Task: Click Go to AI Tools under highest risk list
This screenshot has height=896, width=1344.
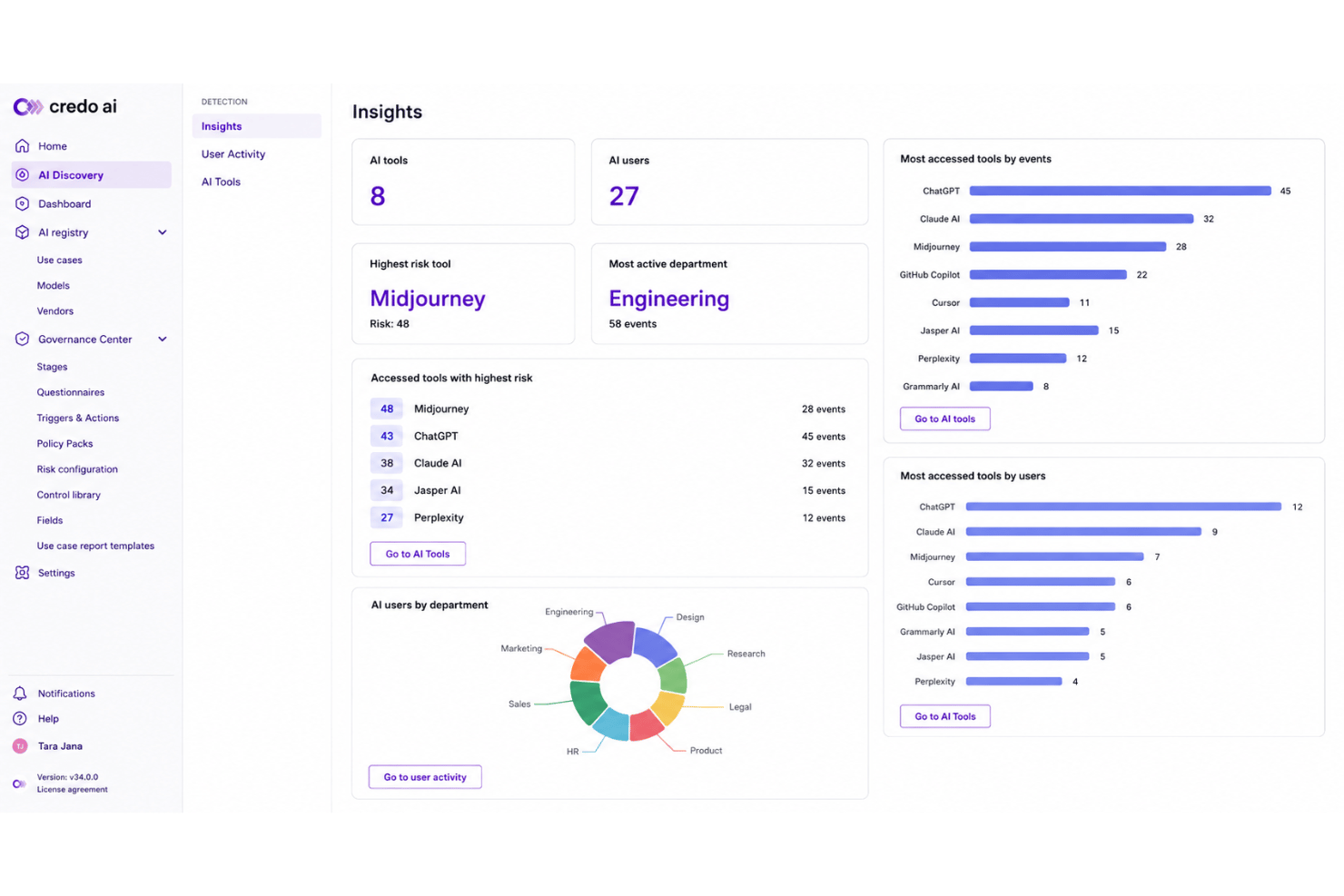Action: pyautogui.click(x=418, y=554)
